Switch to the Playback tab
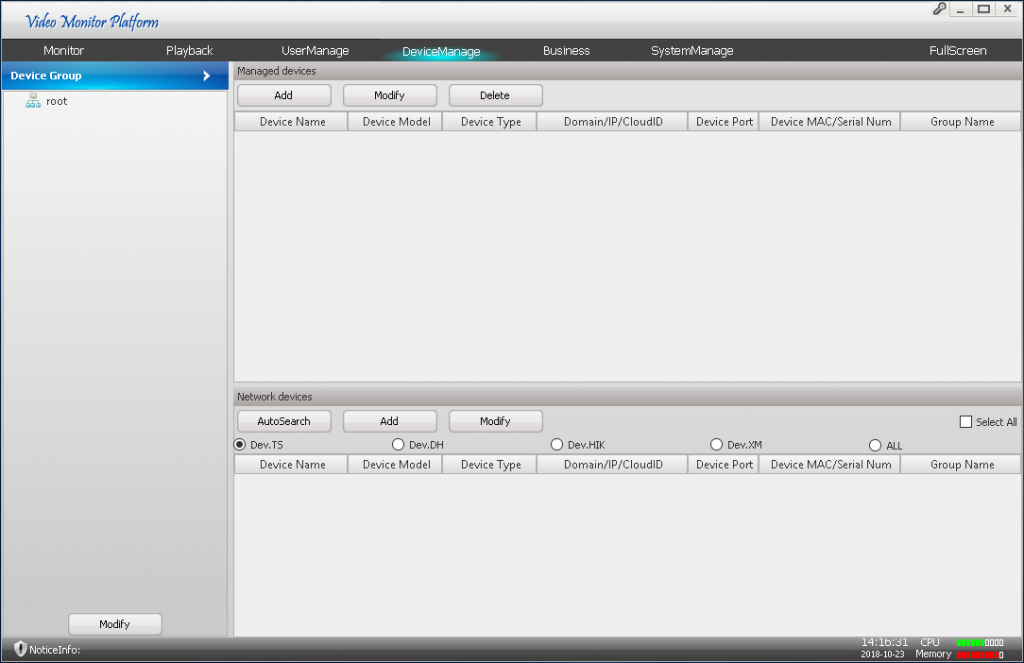The image size is (1024, 663). pyautogui.click(x=188, y=49)
